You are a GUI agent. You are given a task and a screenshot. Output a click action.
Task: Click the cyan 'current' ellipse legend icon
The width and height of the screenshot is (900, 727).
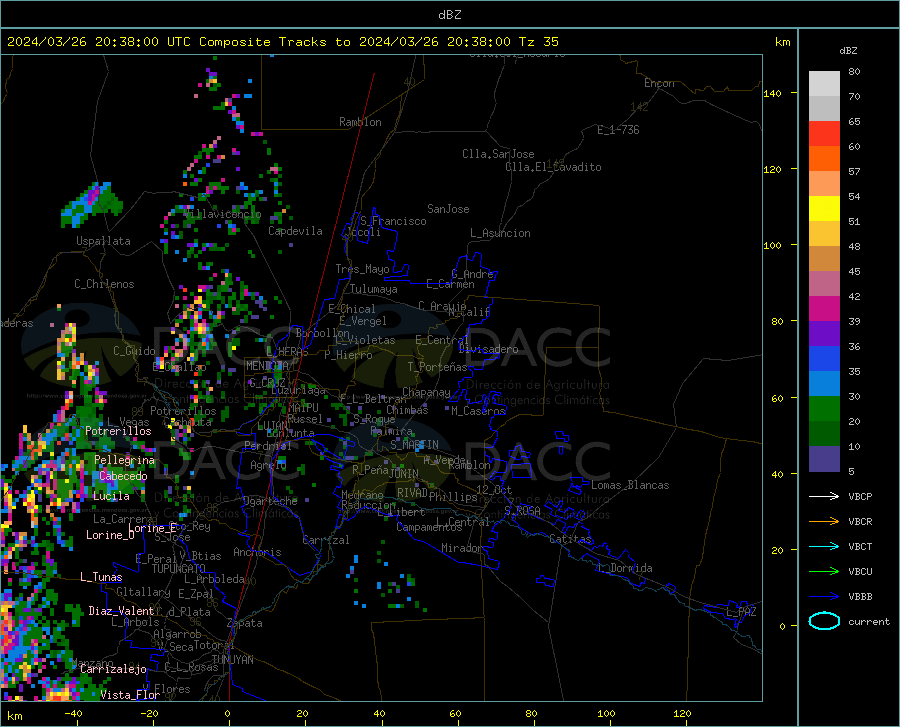pos(824,621)
